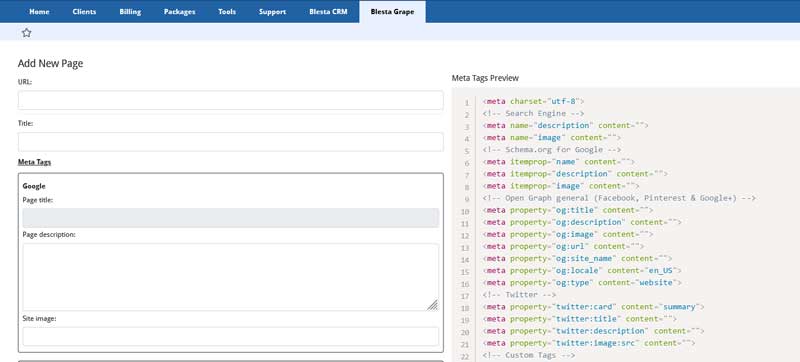Click the og:url meta line
800x362 pixels.
point(563,246)
